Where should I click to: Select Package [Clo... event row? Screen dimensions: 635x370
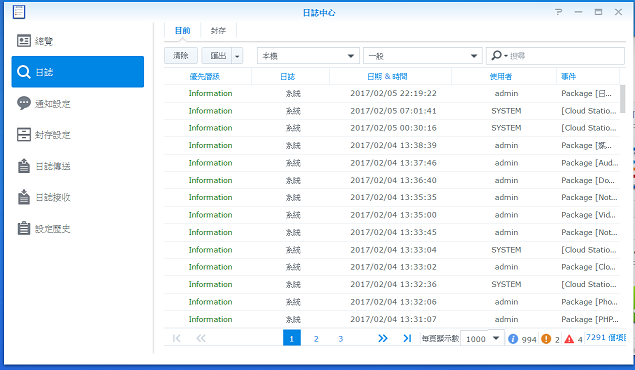(x=392, y=267)
